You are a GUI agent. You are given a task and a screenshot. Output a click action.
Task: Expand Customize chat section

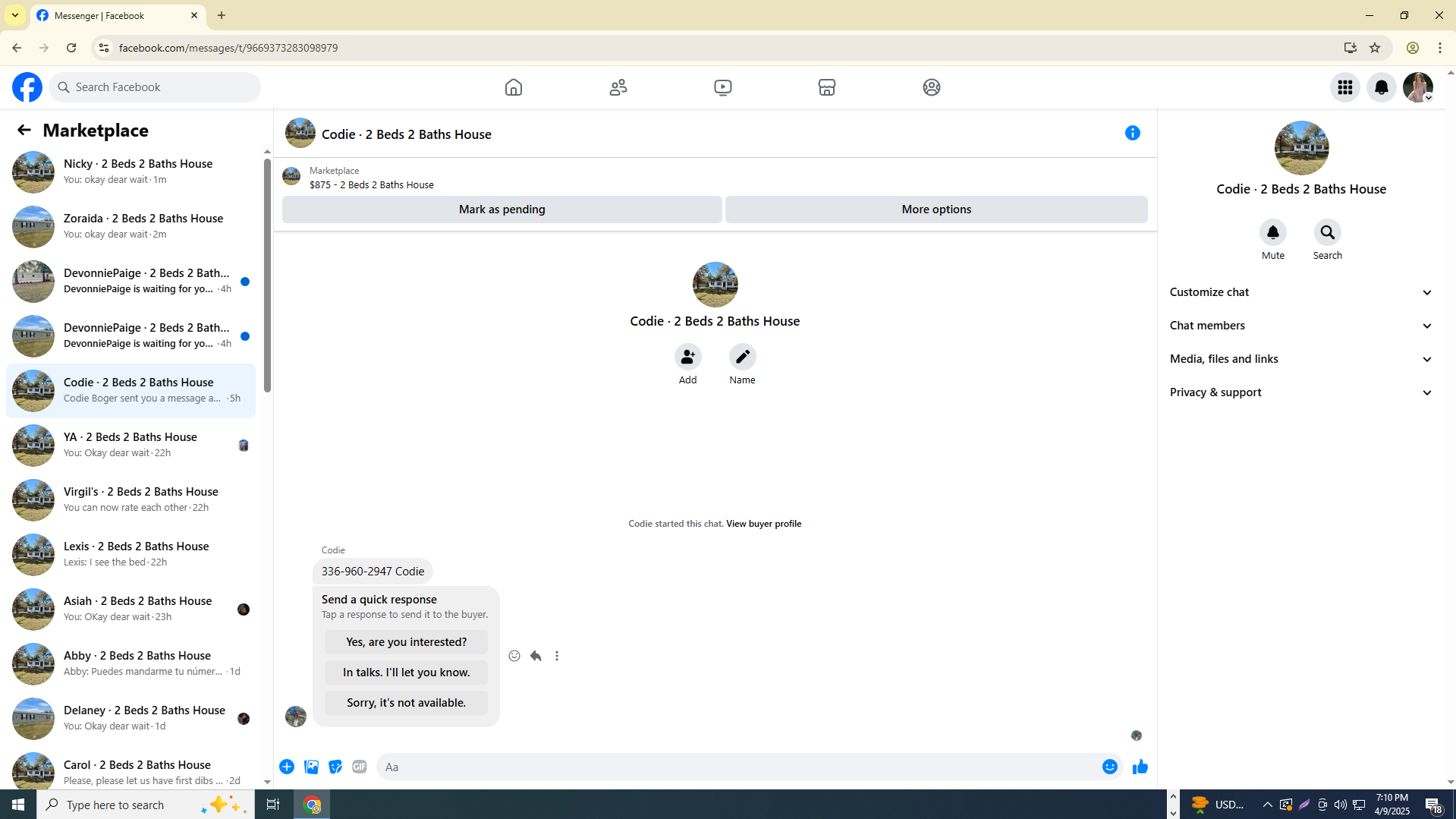(1302, 292)
